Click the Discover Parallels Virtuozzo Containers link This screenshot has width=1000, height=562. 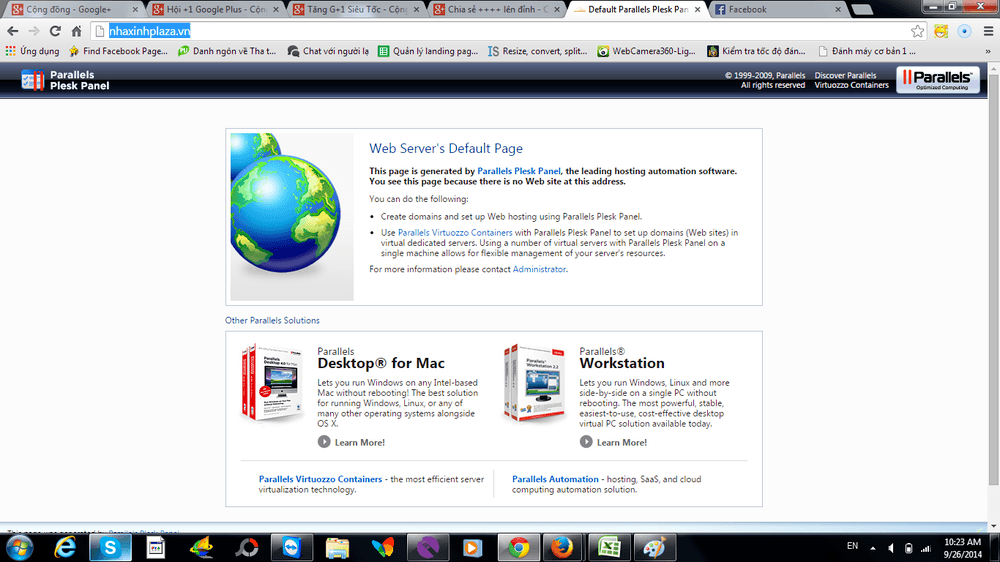(851, 80)
